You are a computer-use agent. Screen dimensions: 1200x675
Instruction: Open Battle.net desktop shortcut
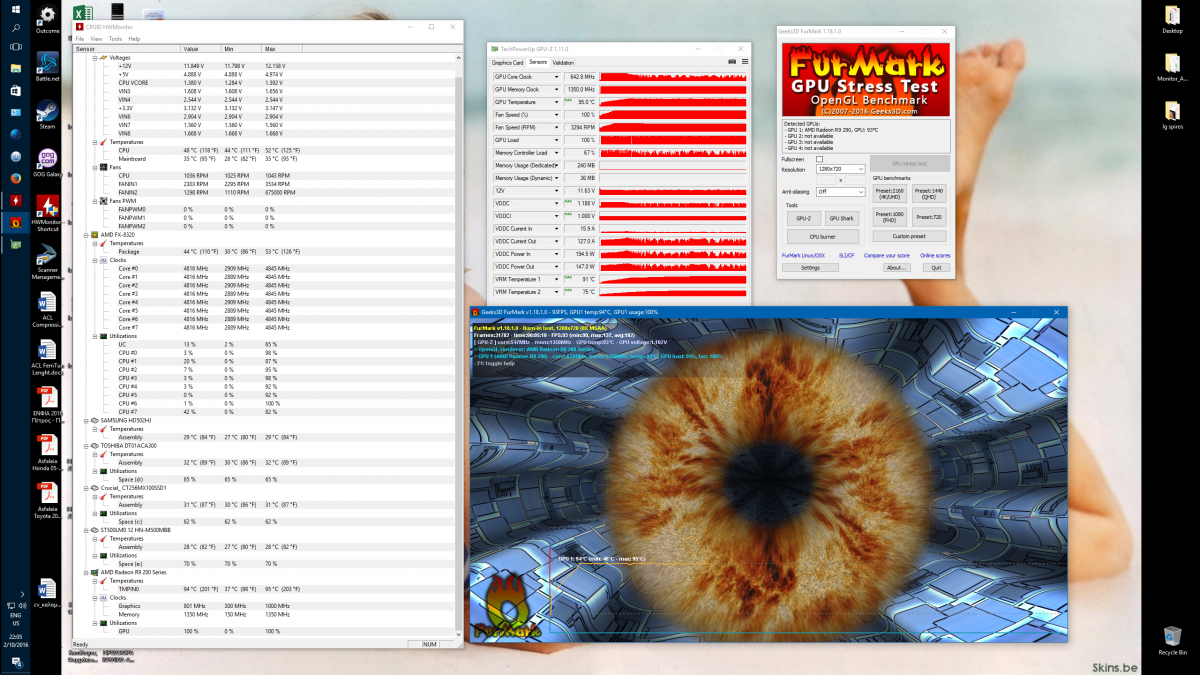pyautogui.click(x=47, y=65)
